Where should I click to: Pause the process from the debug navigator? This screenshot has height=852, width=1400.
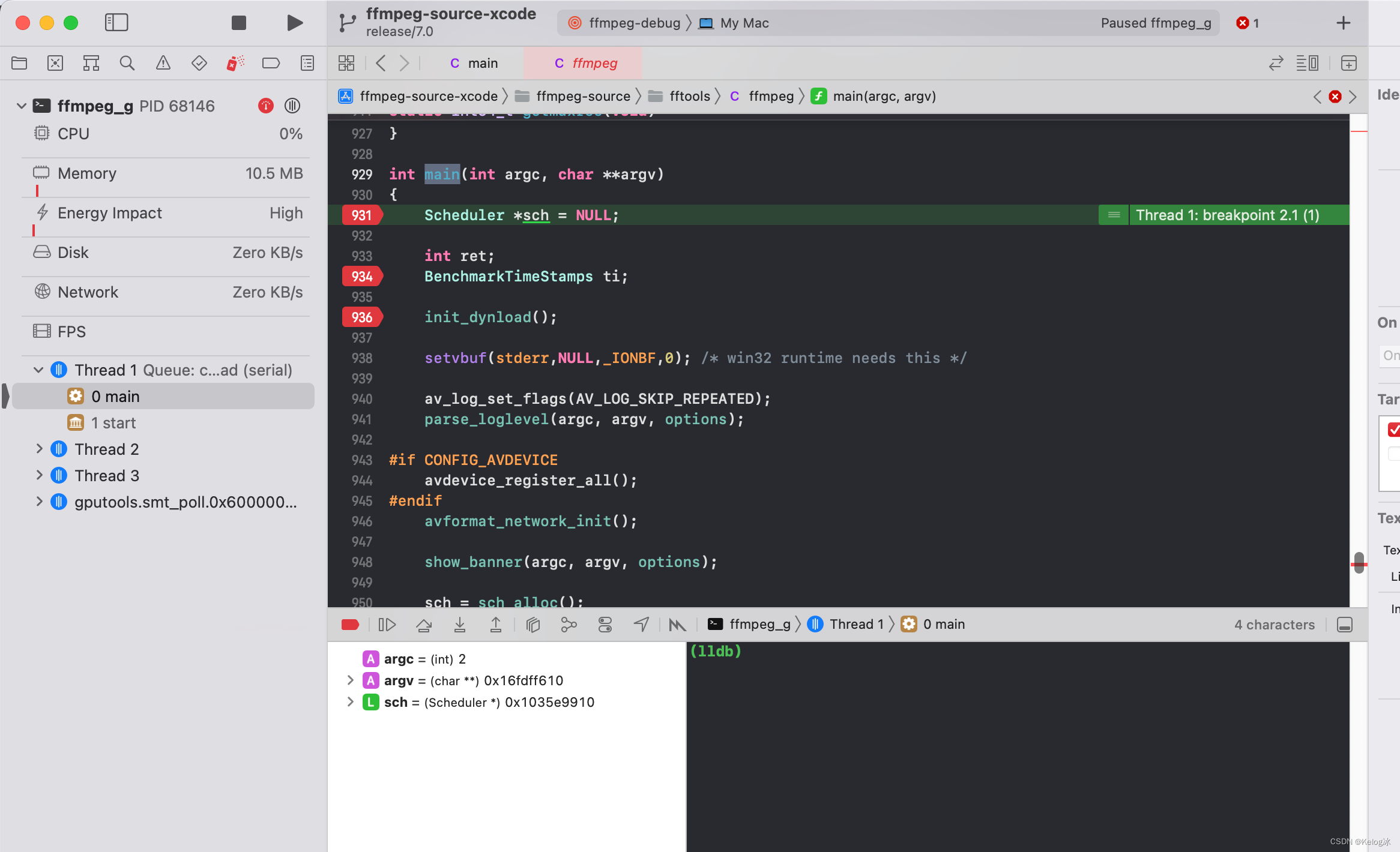pos(292,106)
